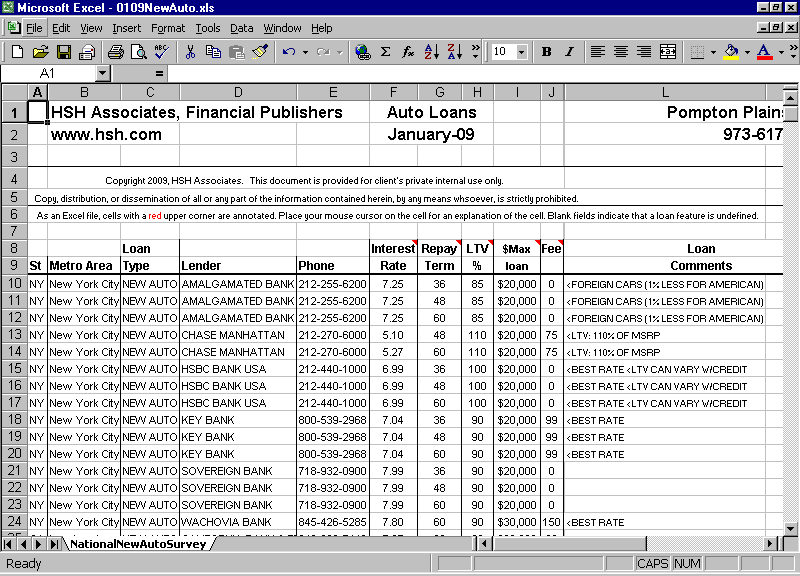Open the Data menu
800x576 pixels.
click(241, 28)
